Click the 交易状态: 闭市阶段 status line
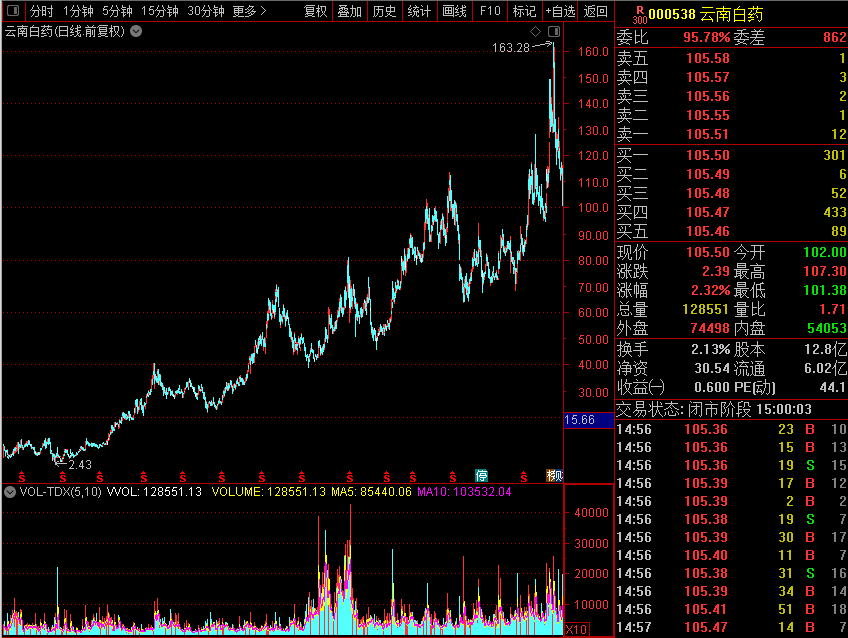 [714, 409]
